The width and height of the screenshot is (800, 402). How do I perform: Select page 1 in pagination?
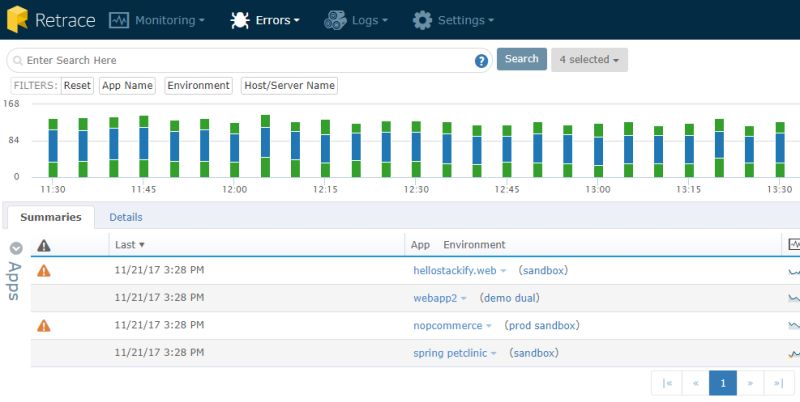[x=723, y=383]
